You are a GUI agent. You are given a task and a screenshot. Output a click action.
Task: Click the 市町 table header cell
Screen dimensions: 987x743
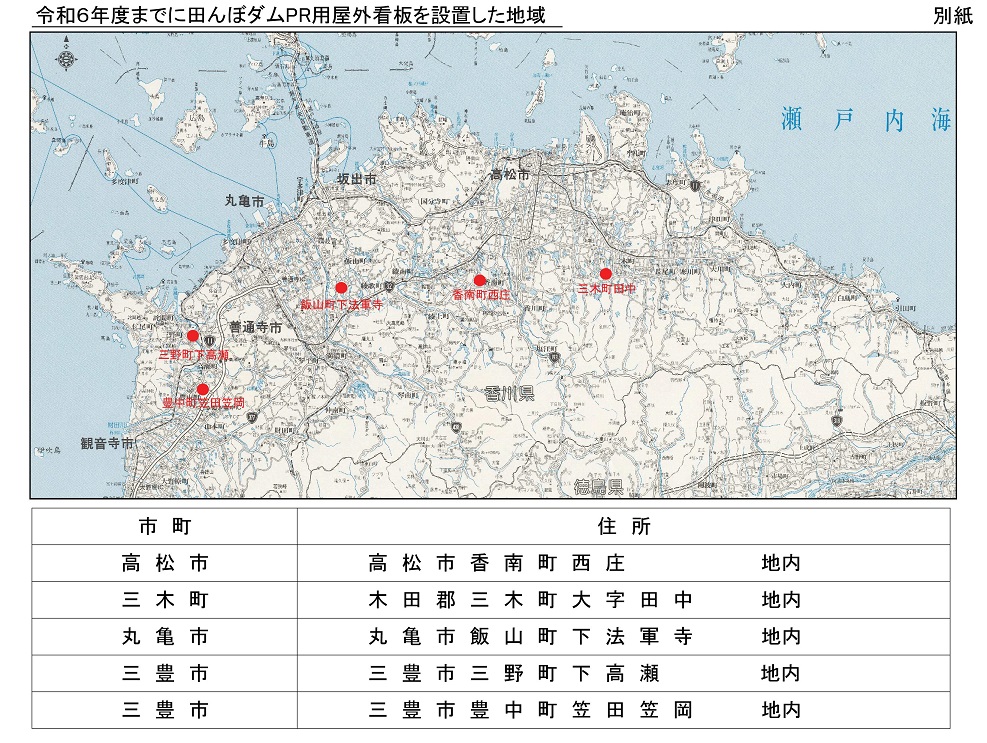(x=164, y=524)
